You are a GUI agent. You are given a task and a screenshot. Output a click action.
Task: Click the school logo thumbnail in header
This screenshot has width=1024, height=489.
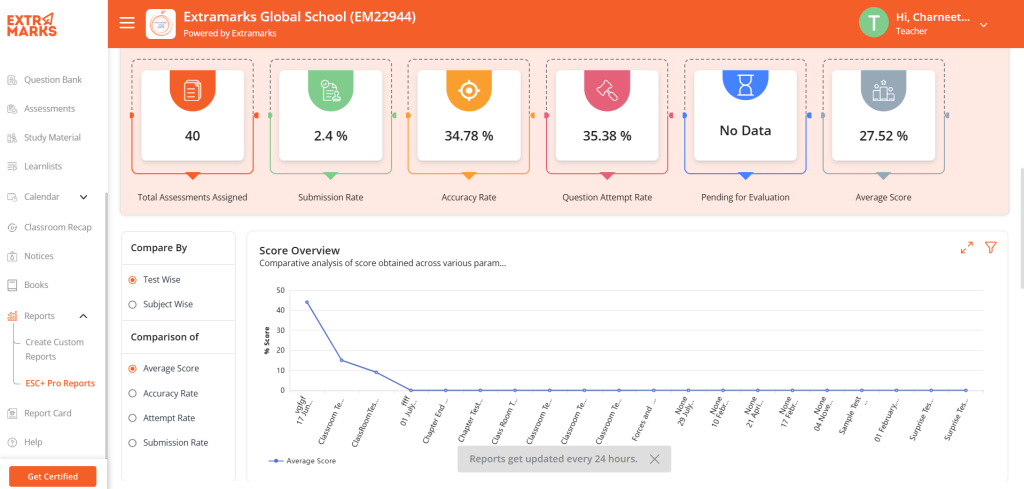point(160,24)
